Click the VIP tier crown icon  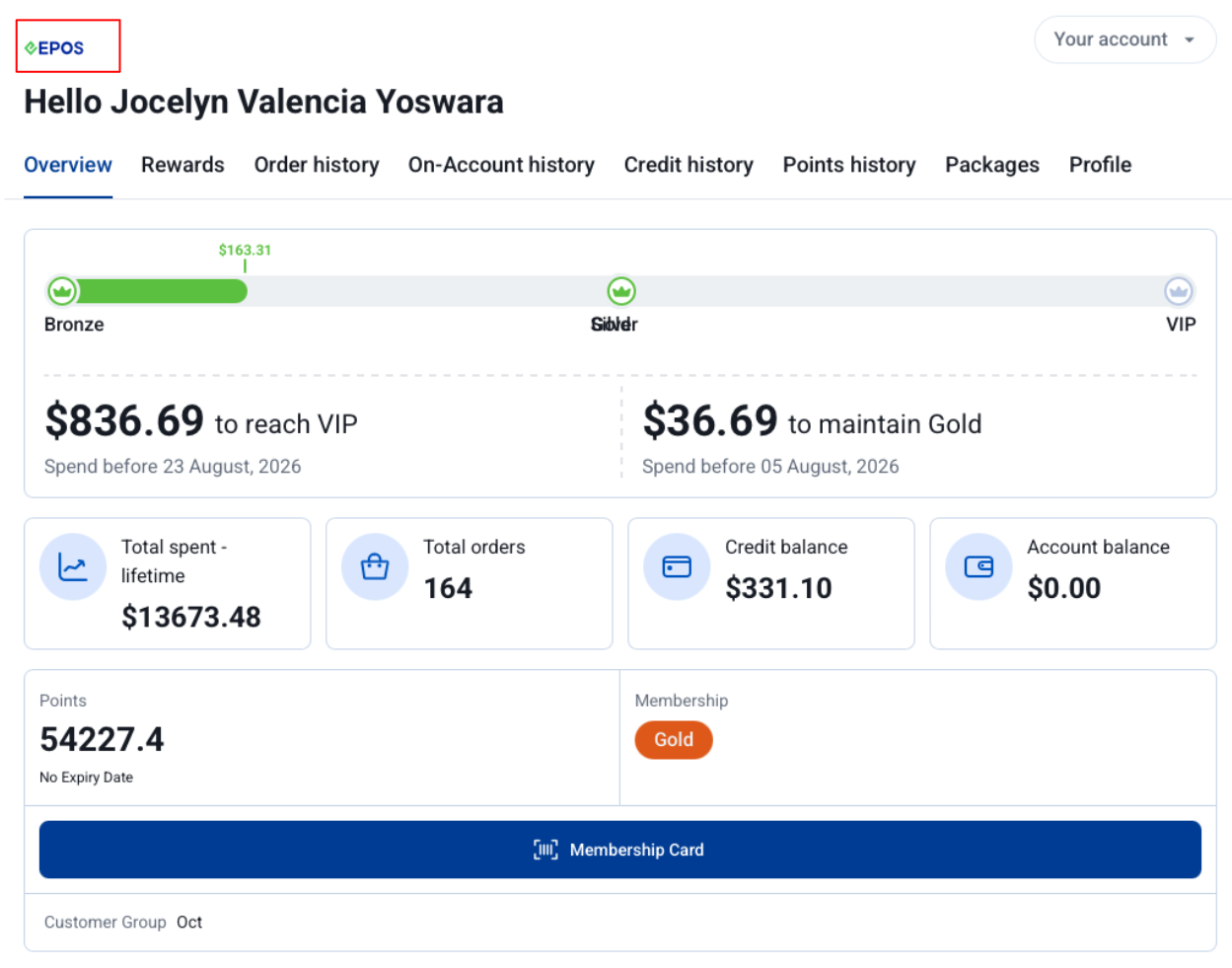pos(1179,291)
